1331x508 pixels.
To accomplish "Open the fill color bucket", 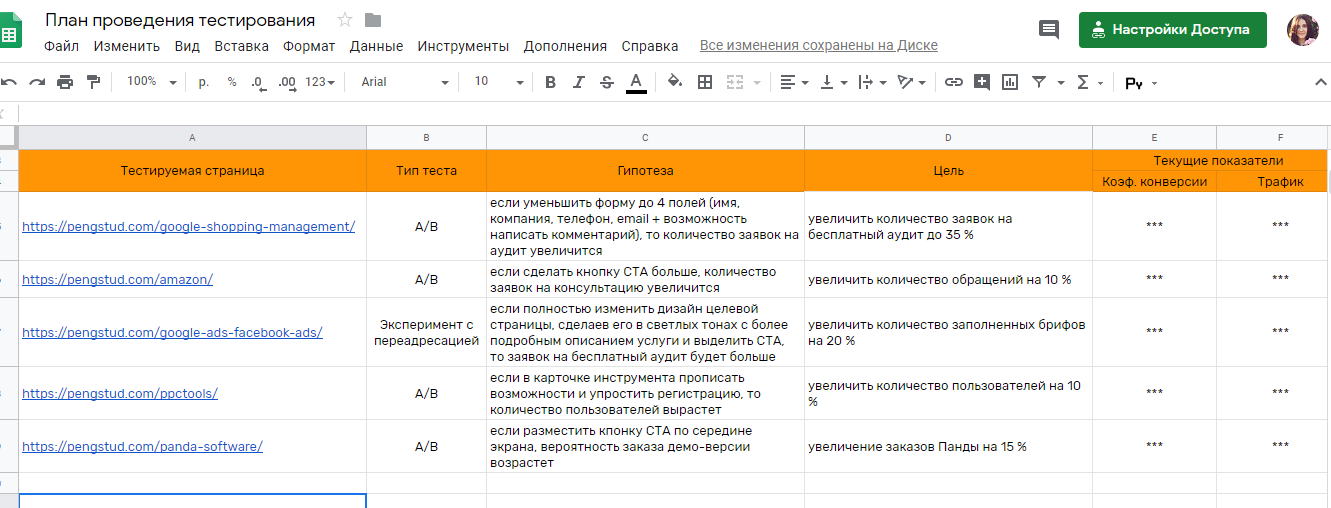I will [x=675, y=82].
